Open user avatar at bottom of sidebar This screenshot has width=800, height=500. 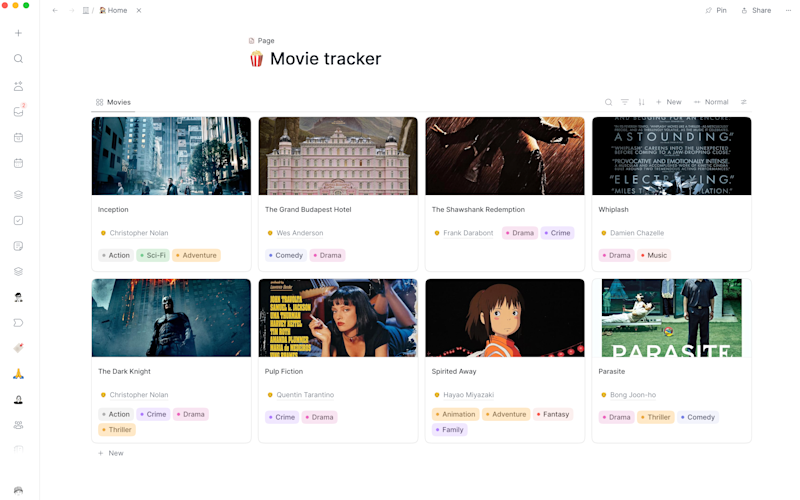[18, 491]
